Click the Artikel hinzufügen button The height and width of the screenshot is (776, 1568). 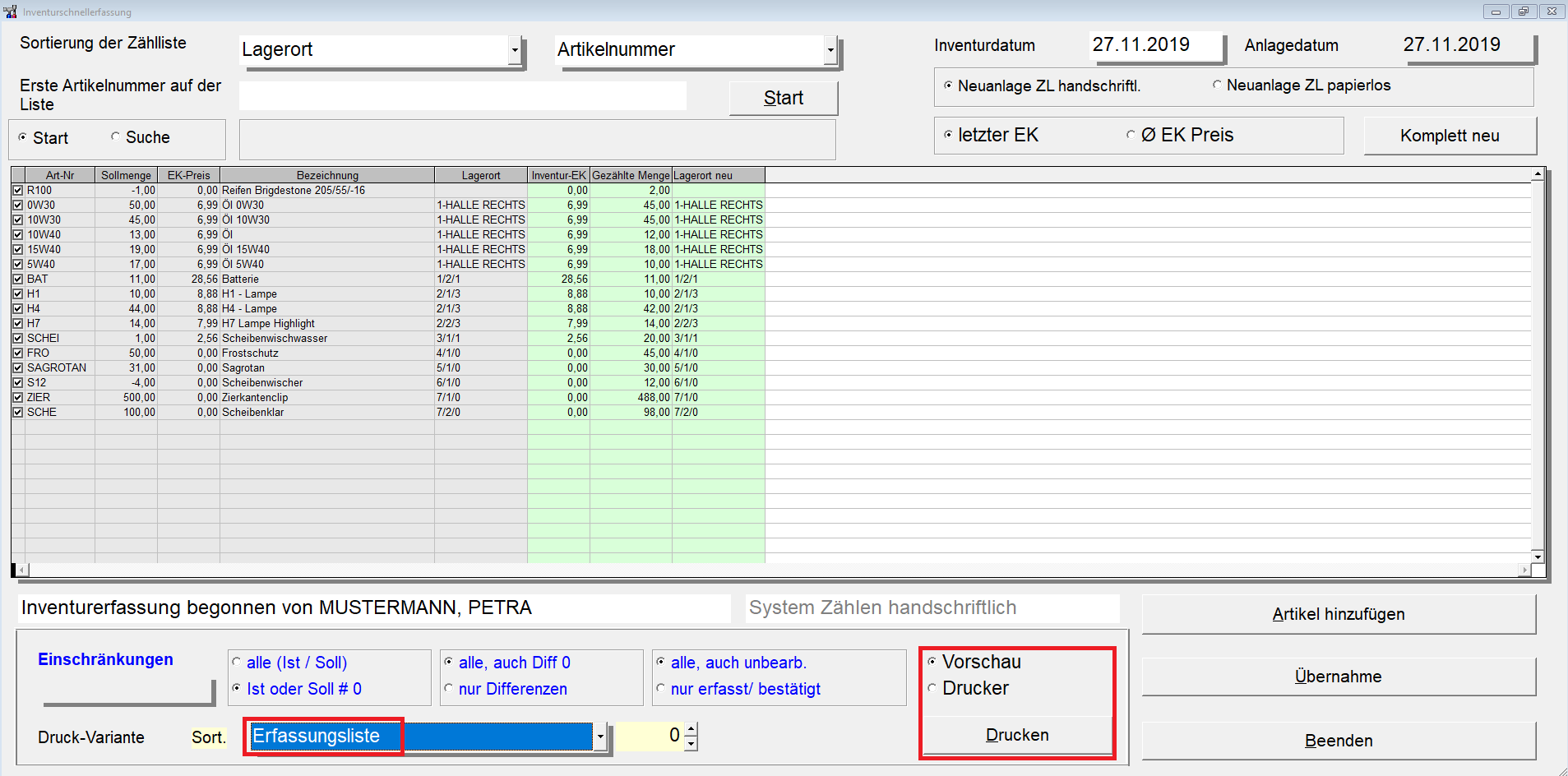point(1339,614)
